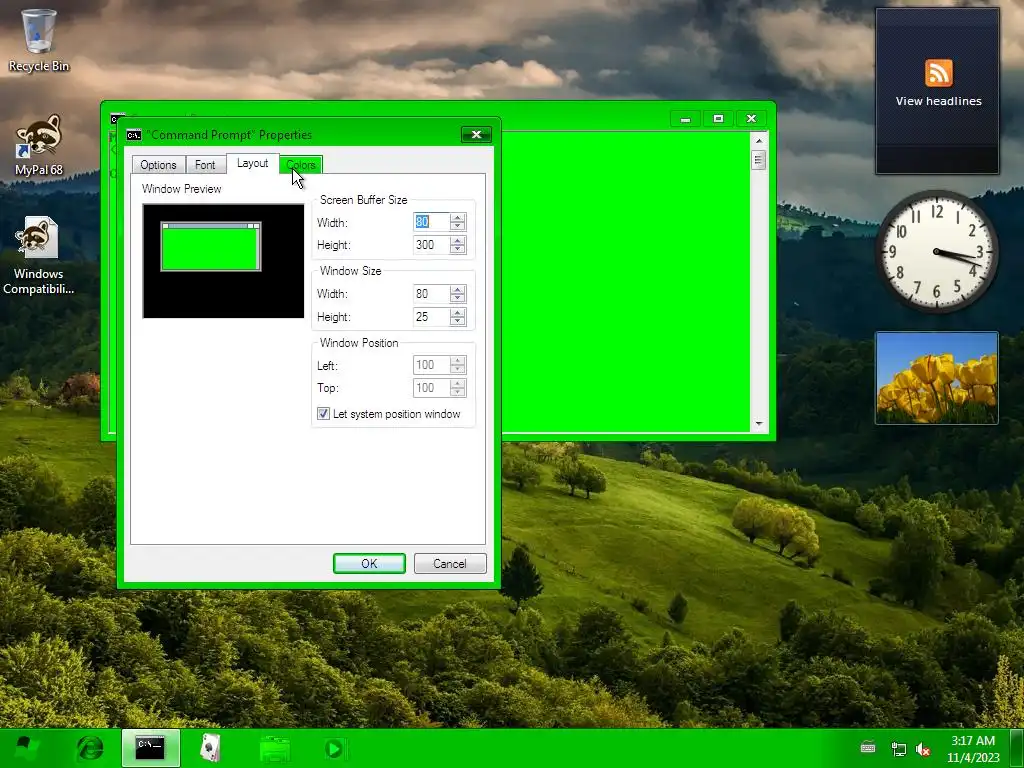
Task: Toggle Let system position window checkbox
Action: (323, 414)
